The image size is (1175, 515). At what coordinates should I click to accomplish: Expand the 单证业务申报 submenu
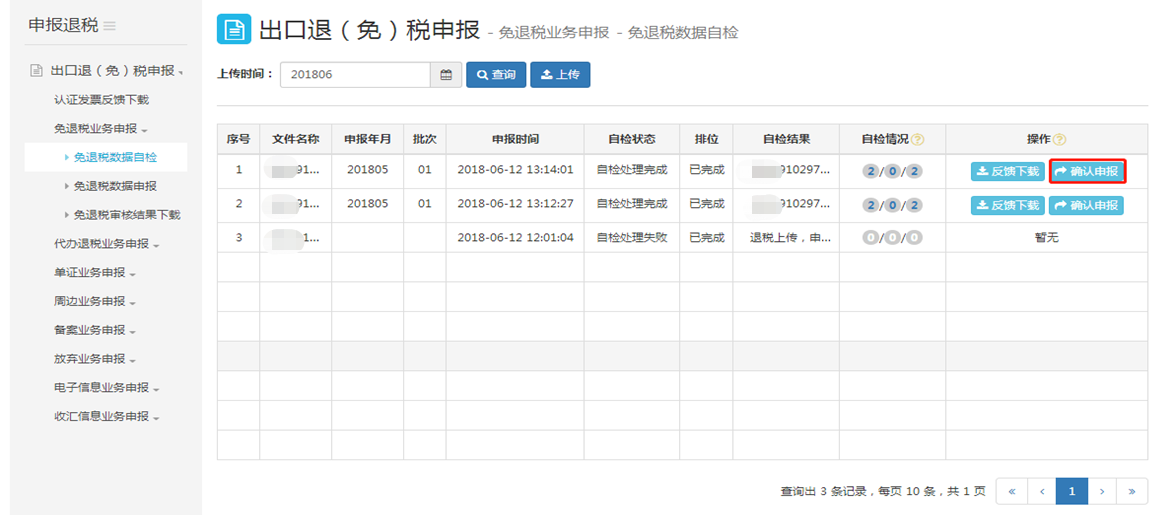pyautogui.click(x=95, y=273)
